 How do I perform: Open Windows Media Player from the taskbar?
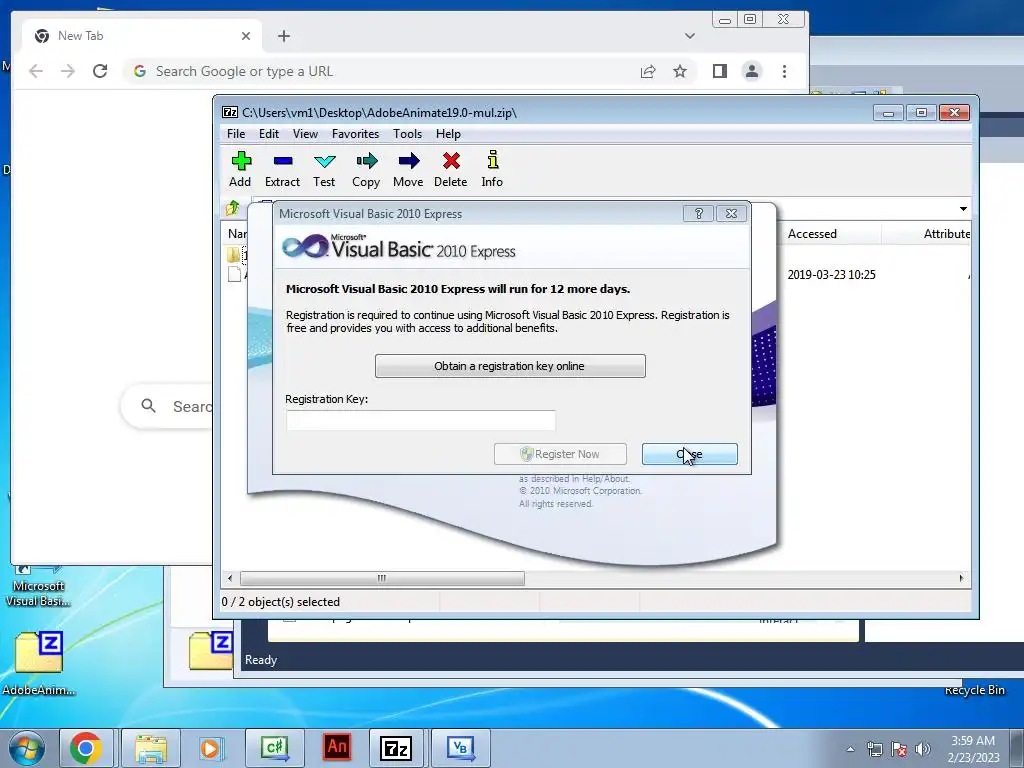[212, 748]
